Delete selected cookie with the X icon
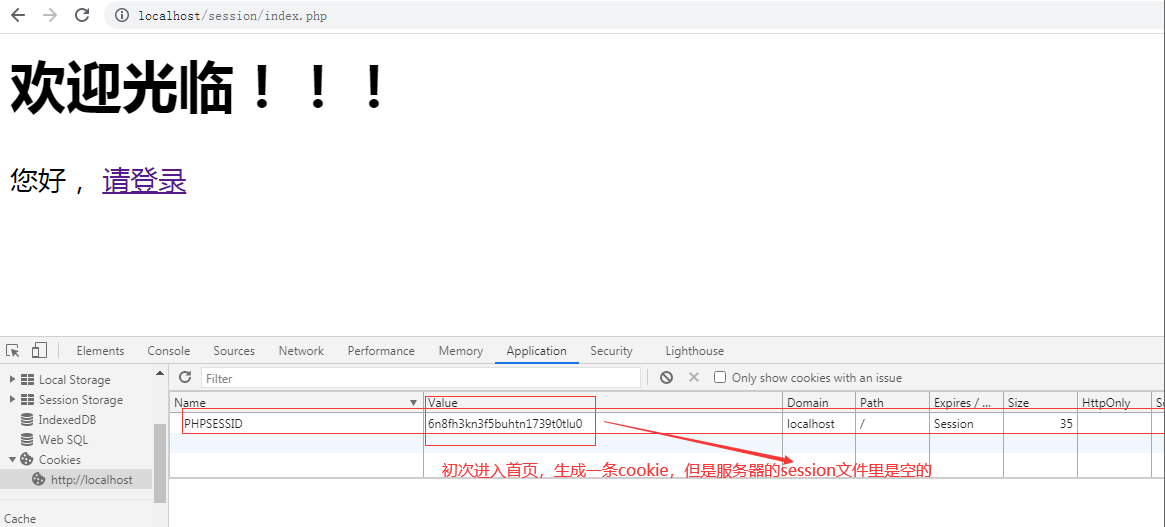Viewport: 1165px width, 527px height. point(694,378)
